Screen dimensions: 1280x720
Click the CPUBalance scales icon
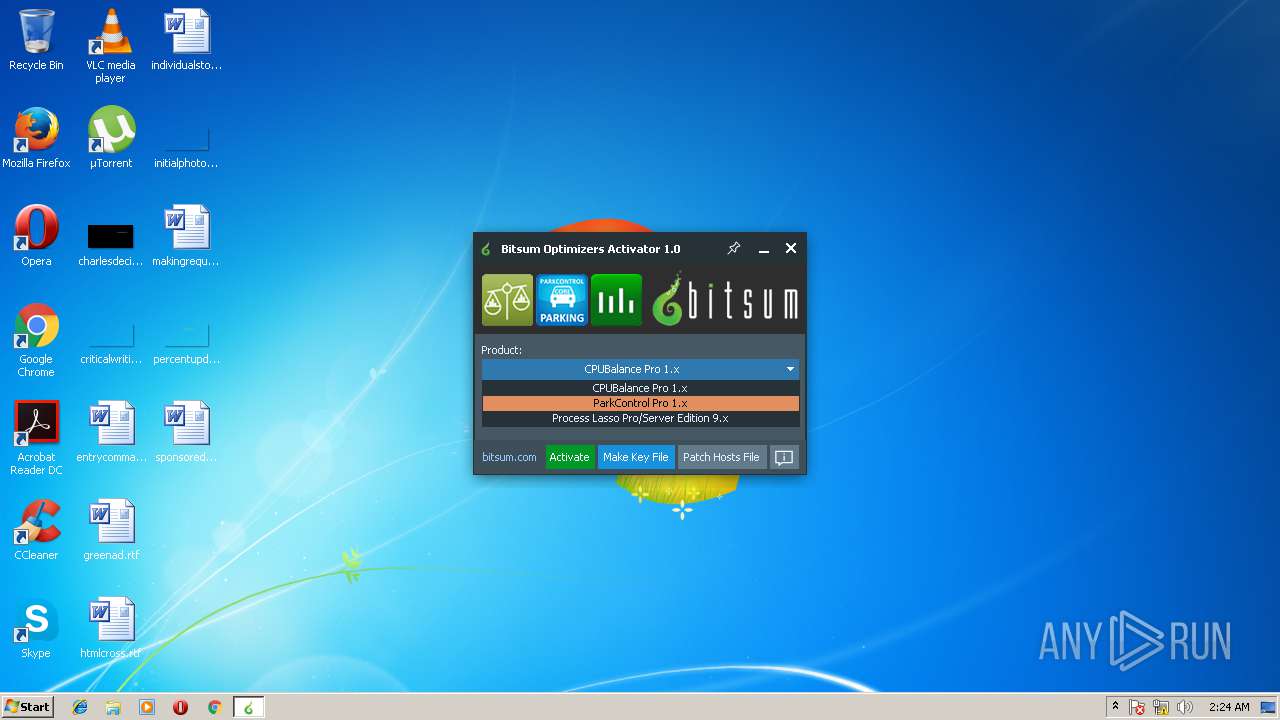tap(507, 300)
